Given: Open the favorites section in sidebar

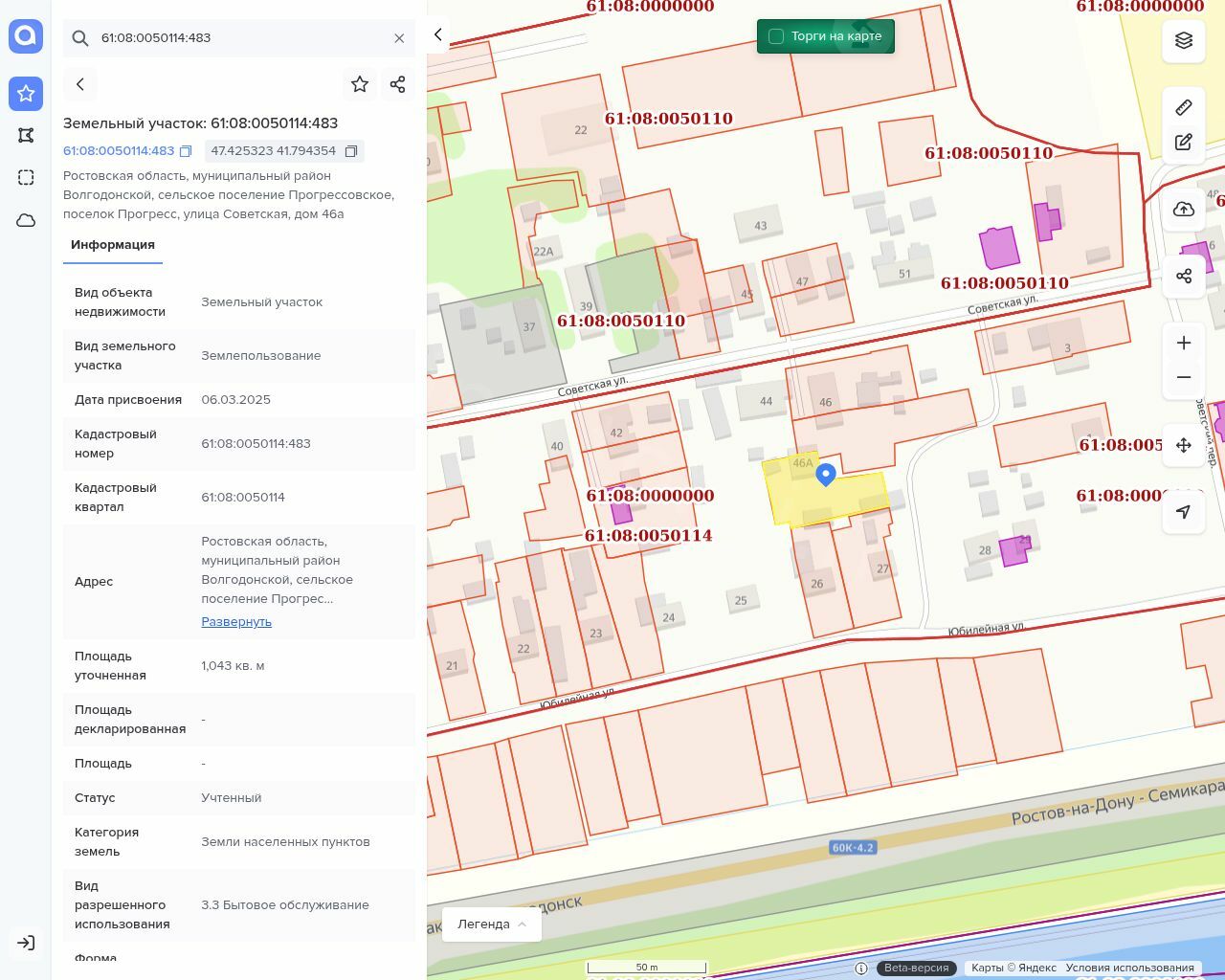Looking at the screenshot, I should pos(26,94).
